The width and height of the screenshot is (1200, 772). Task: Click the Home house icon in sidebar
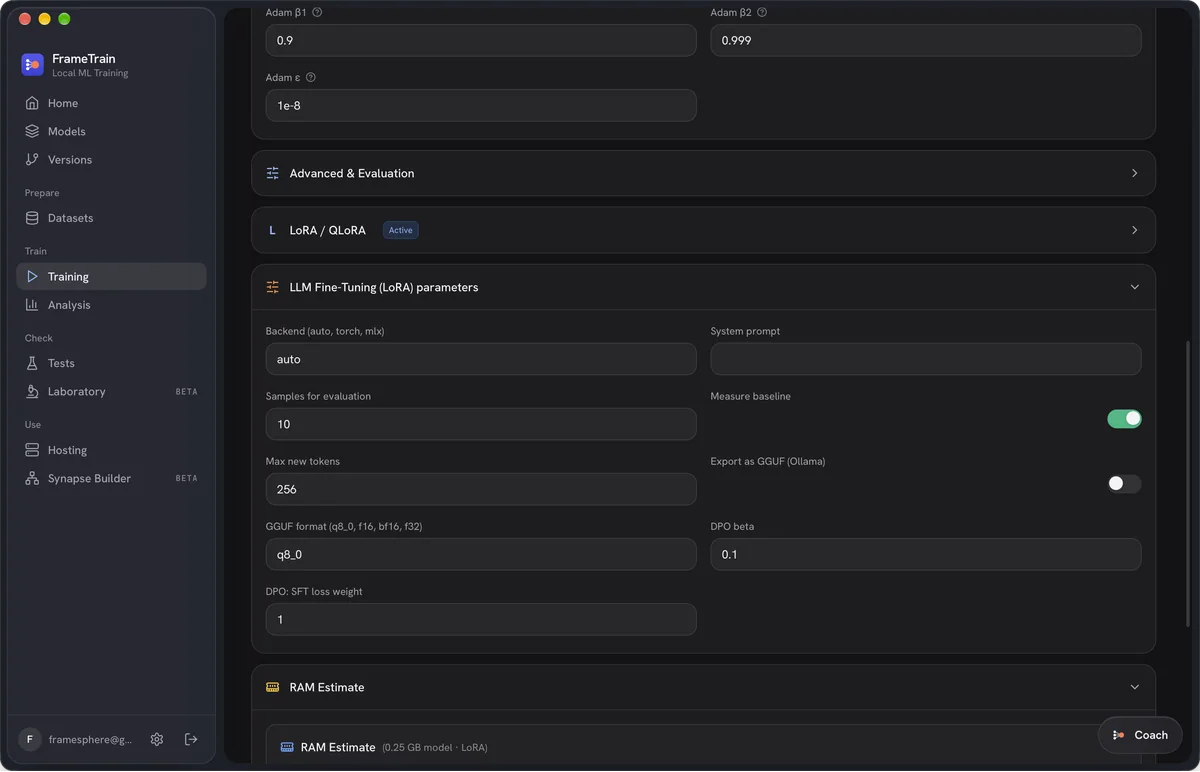click(32, 103)
